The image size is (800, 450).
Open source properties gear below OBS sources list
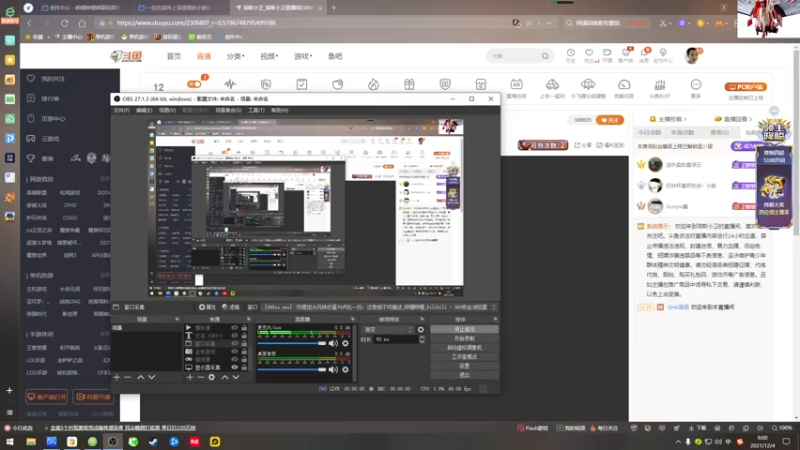point(212,377)
